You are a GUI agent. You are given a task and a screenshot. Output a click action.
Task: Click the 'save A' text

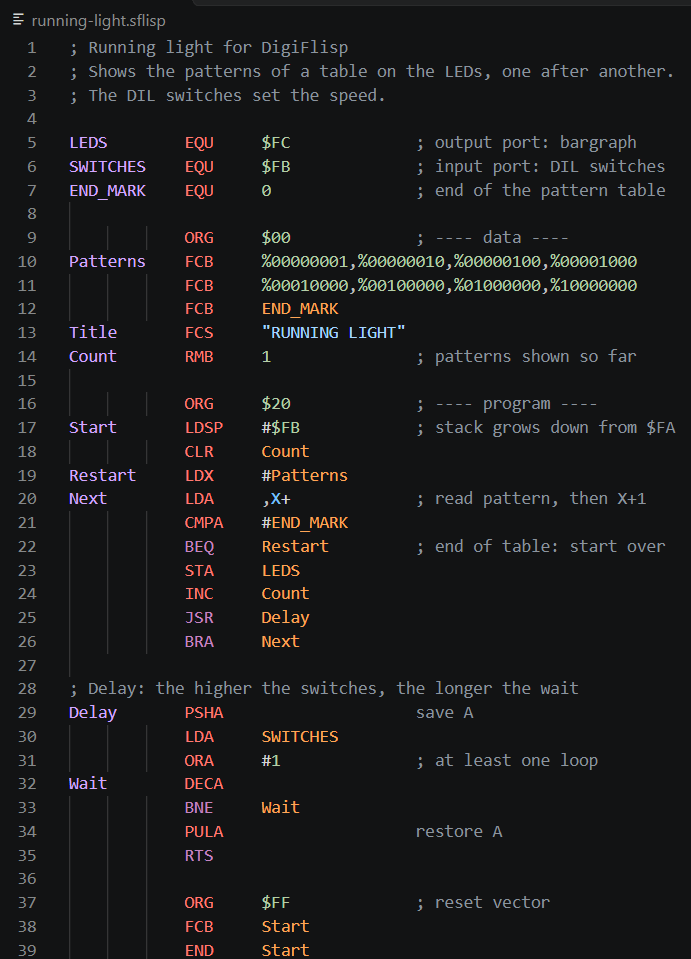pyautogui.click(x=445, y=713)
